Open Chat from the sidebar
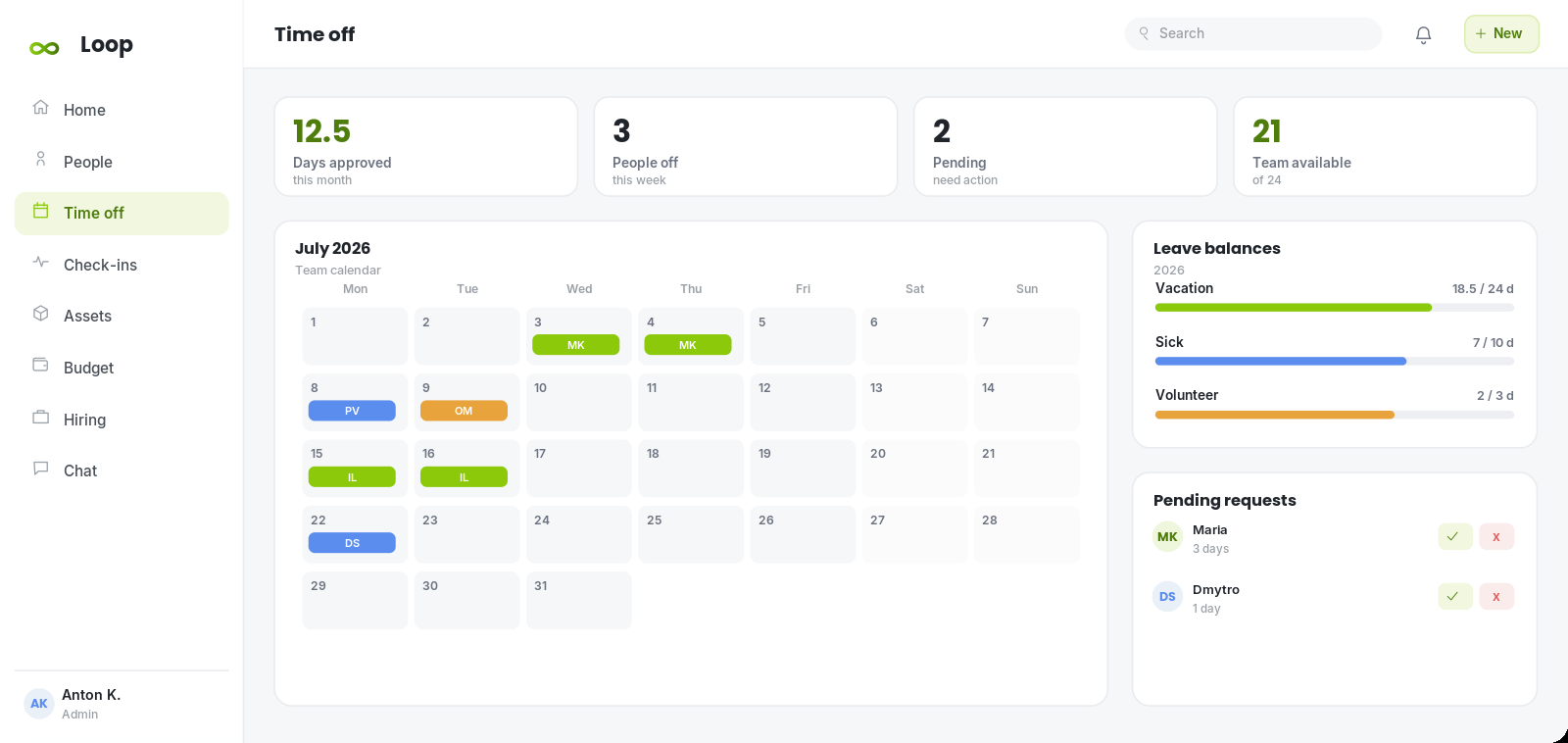Viewport: 1568px width, 743px height. pos(122,471)
